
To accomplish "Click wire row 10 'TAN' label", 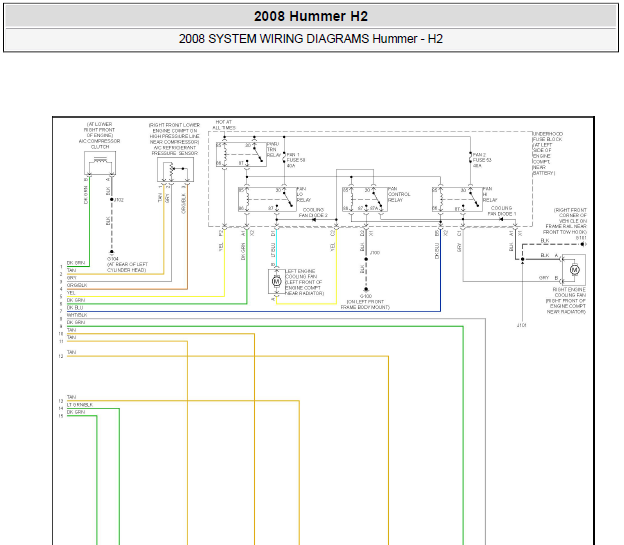I will point(71,330).
